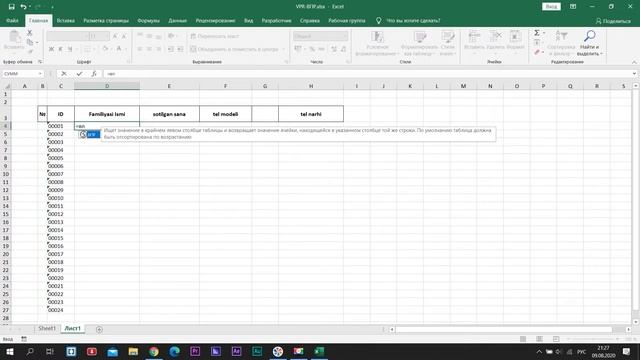Toggle Wrap Text option
Screen dimensions: 640x360
coord(215,36)
